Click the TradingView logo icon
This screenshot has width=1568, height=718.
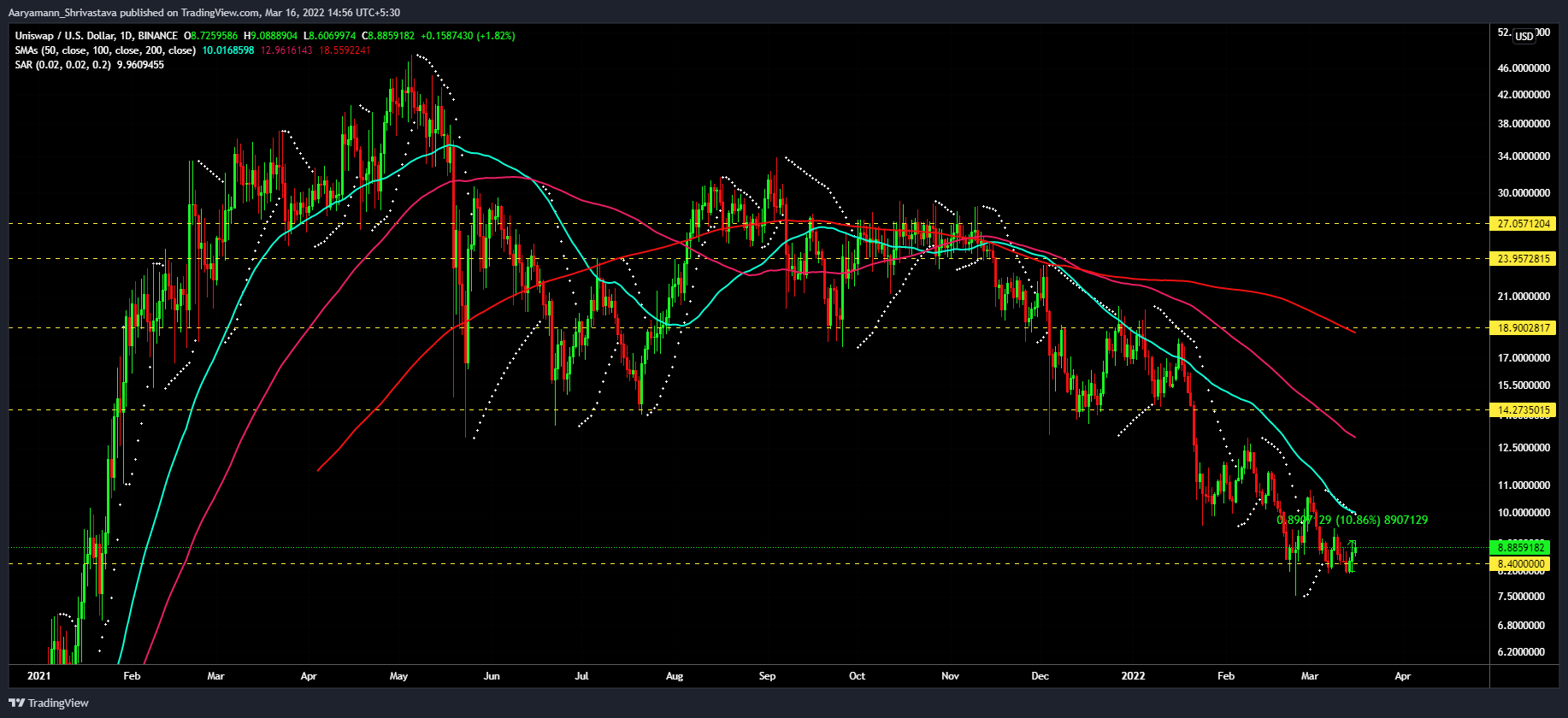[x=17, y=703]
